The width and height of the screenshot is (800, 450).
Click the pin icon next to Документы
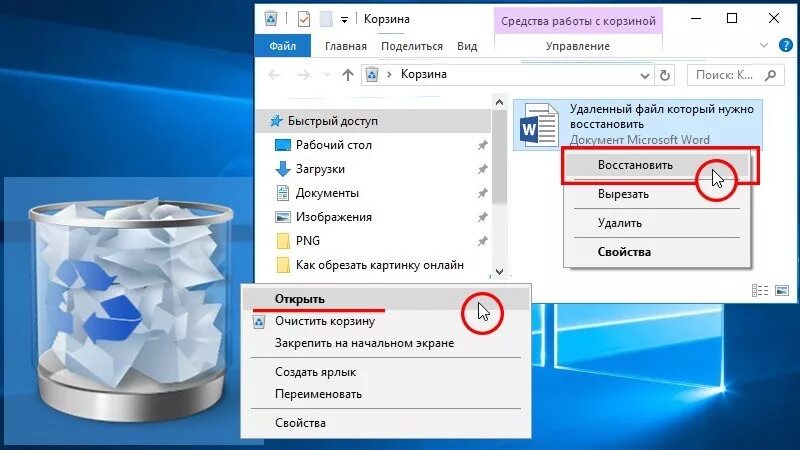coord(482,193)
